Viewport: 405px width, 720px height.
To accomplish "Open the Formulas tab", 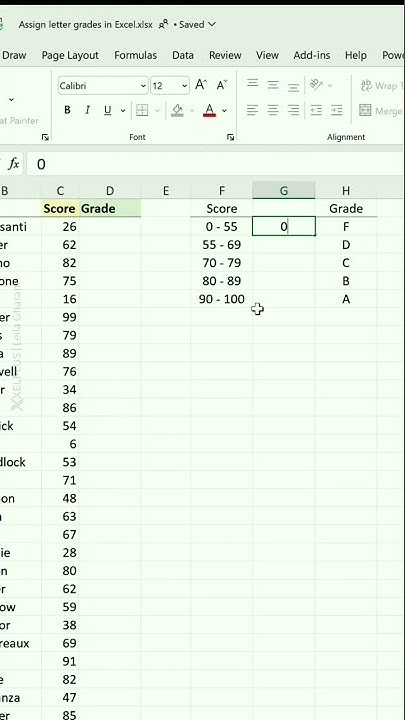I will 135,55.
